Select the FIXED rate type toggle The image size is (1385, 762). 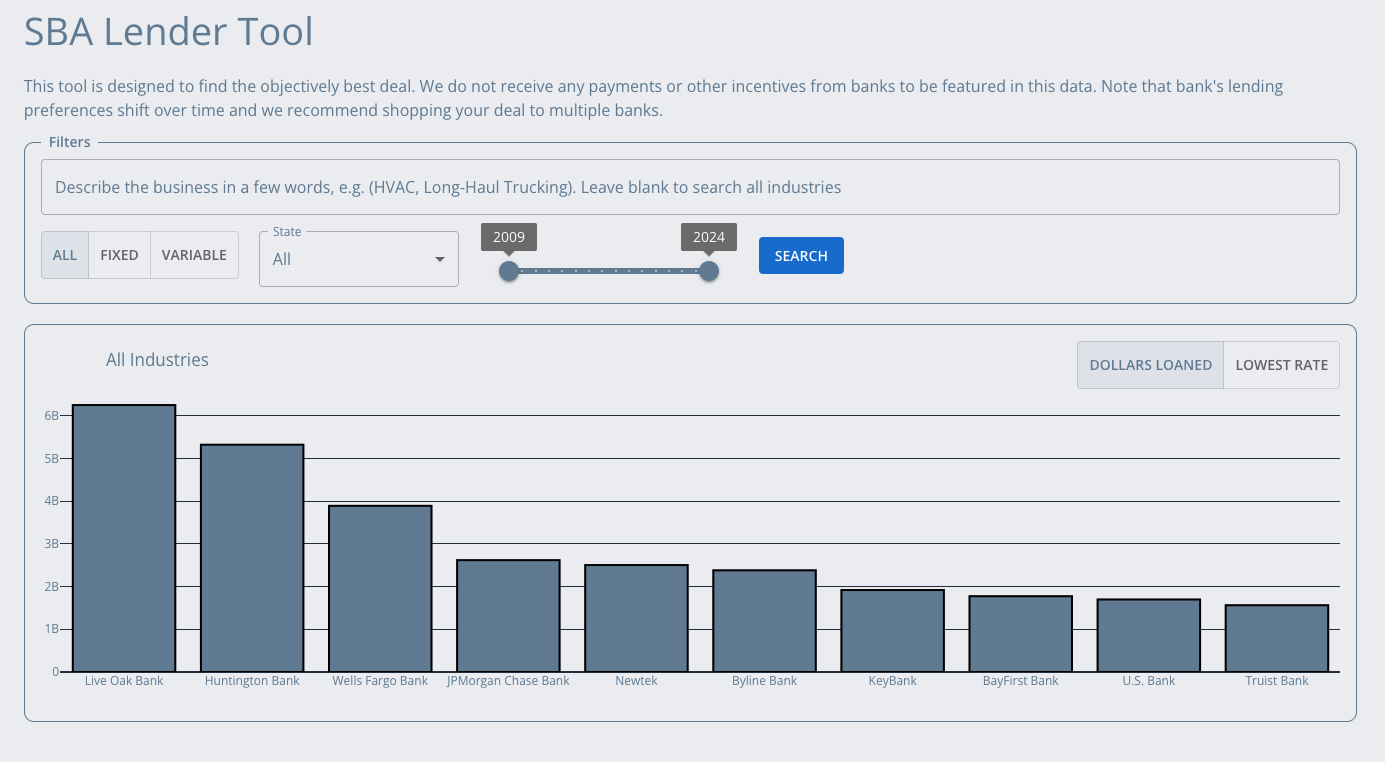(119, 255)
